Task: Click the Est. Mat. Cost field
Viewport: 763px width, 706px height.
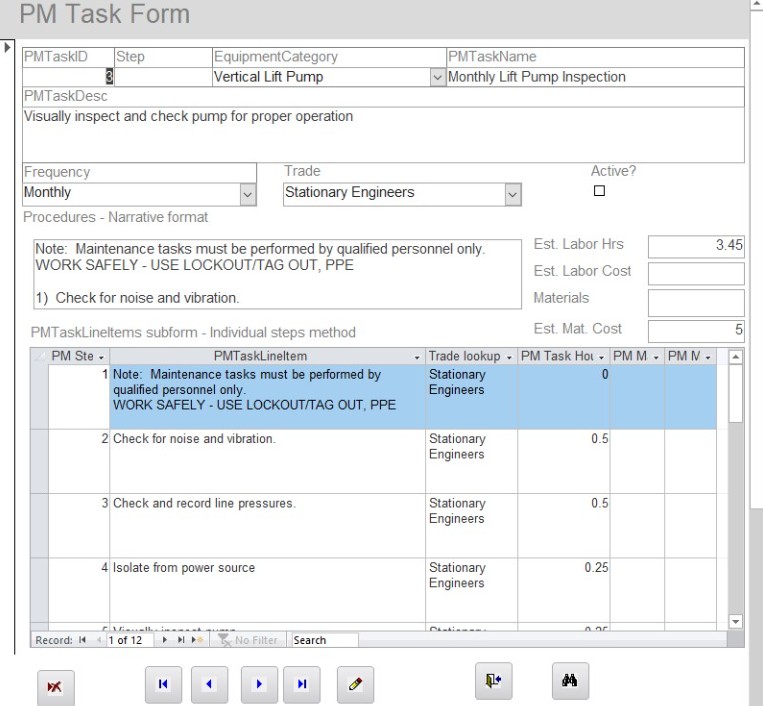Action: coord(696,331)
